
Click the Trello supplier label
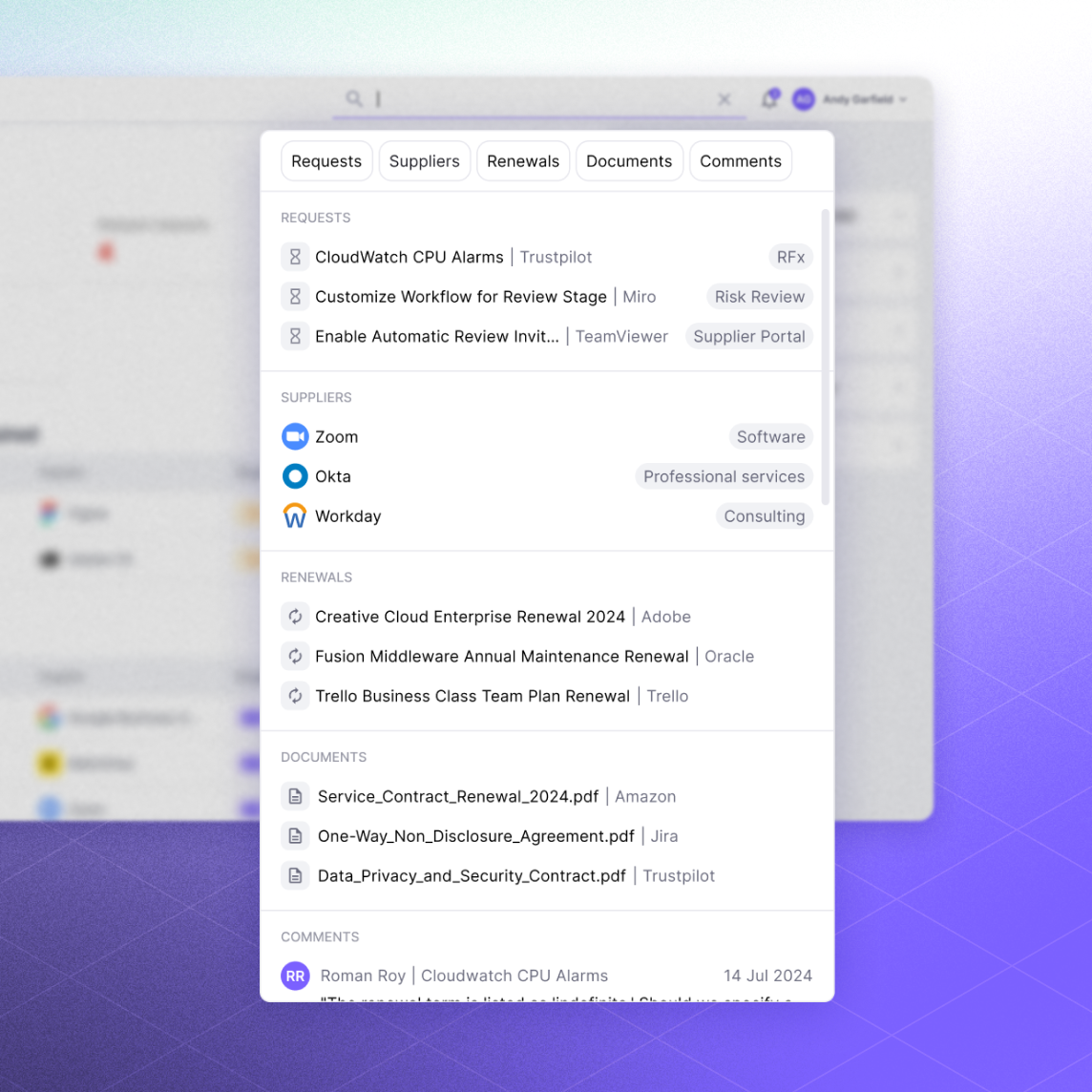click(x=667, y=696)
